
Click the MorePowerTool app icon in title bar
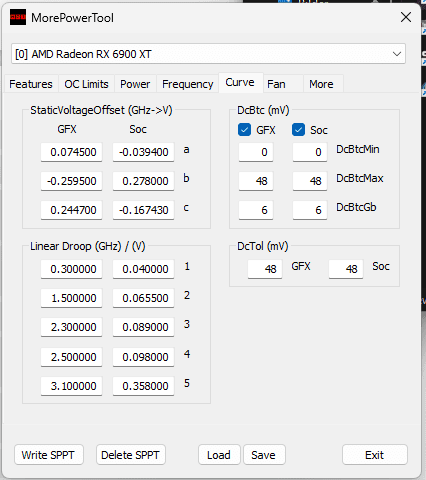pyautogui.click(x=18, y=17)
